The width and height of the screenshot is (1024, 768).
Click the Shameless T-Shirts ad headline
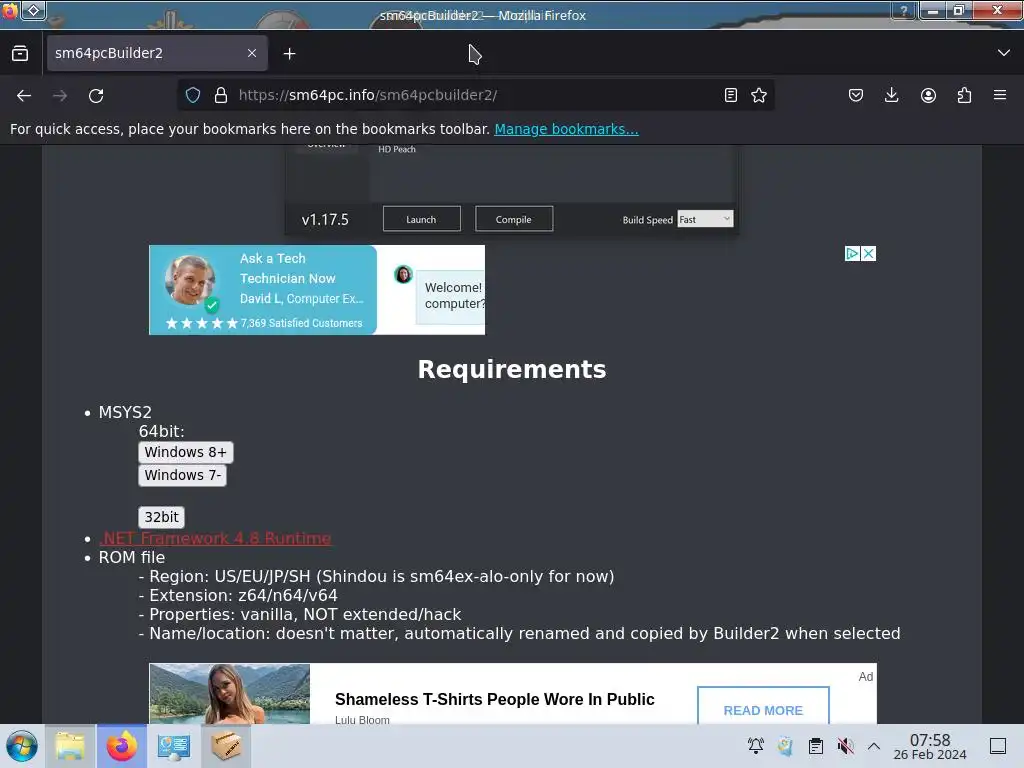494,699
